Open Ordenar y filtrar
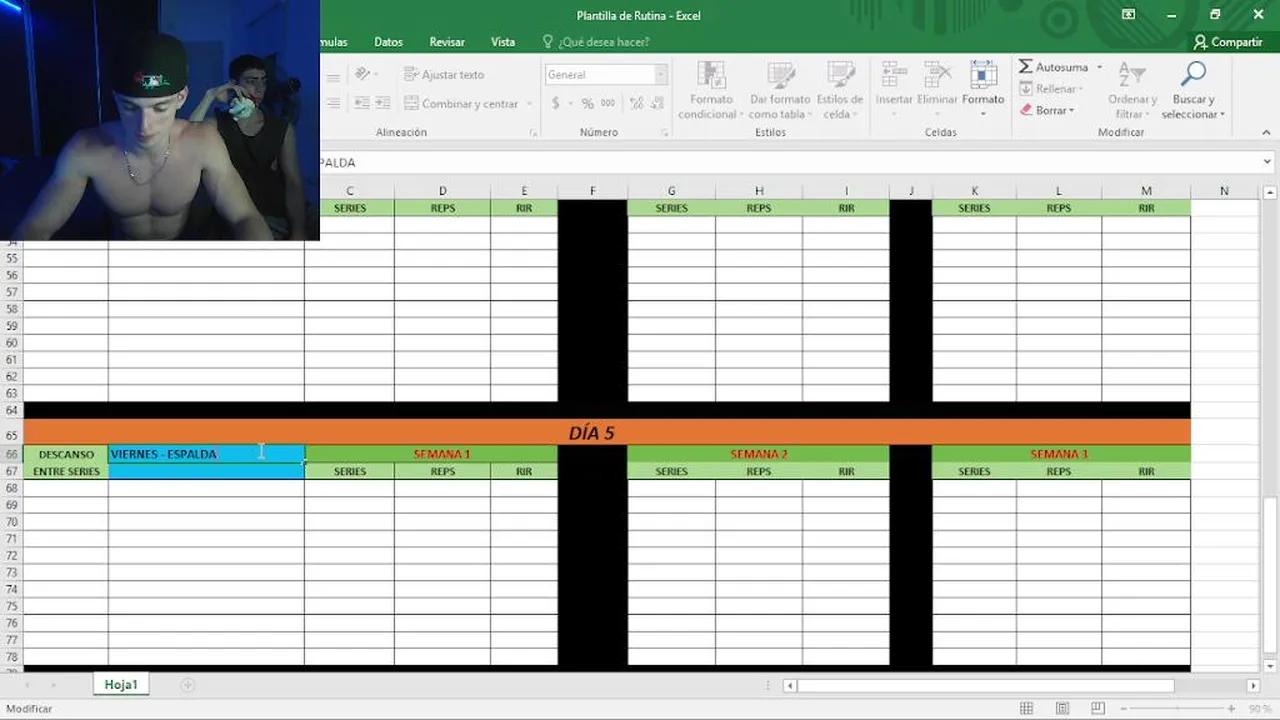 pyautogui.click(x=1132, y=90)
